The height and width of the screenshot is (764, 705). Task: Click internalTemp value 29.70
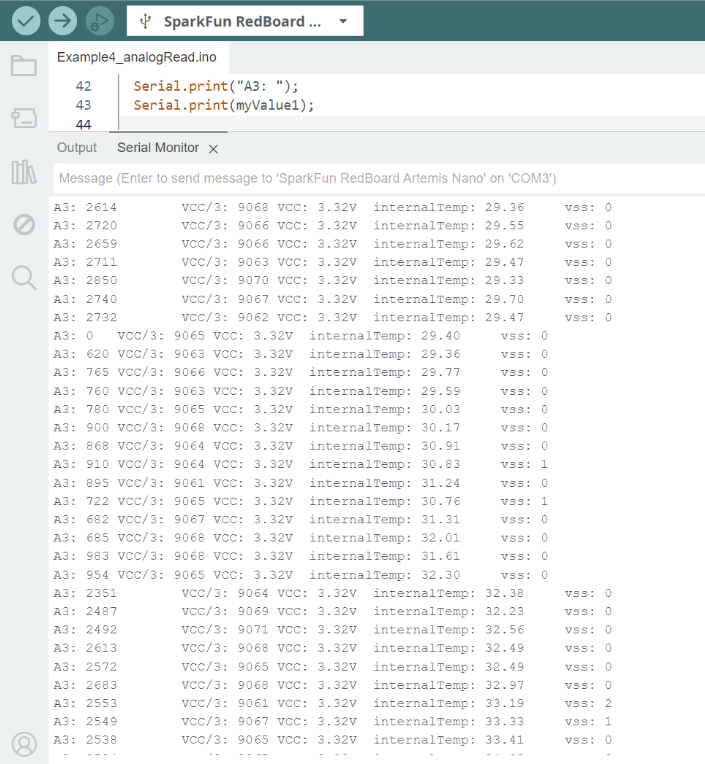(x=504, y=299)
